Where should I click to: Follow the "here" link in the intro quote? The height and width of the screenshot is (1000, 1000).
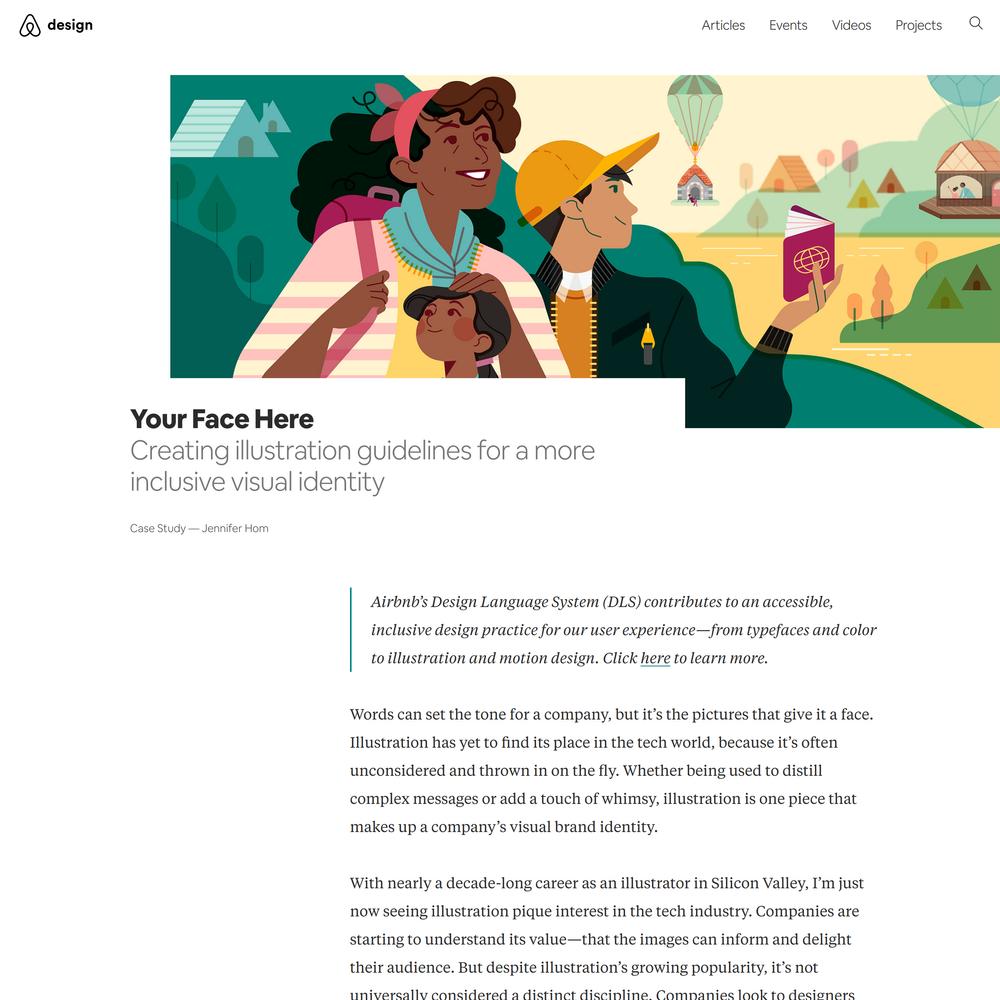coord(655,658)
